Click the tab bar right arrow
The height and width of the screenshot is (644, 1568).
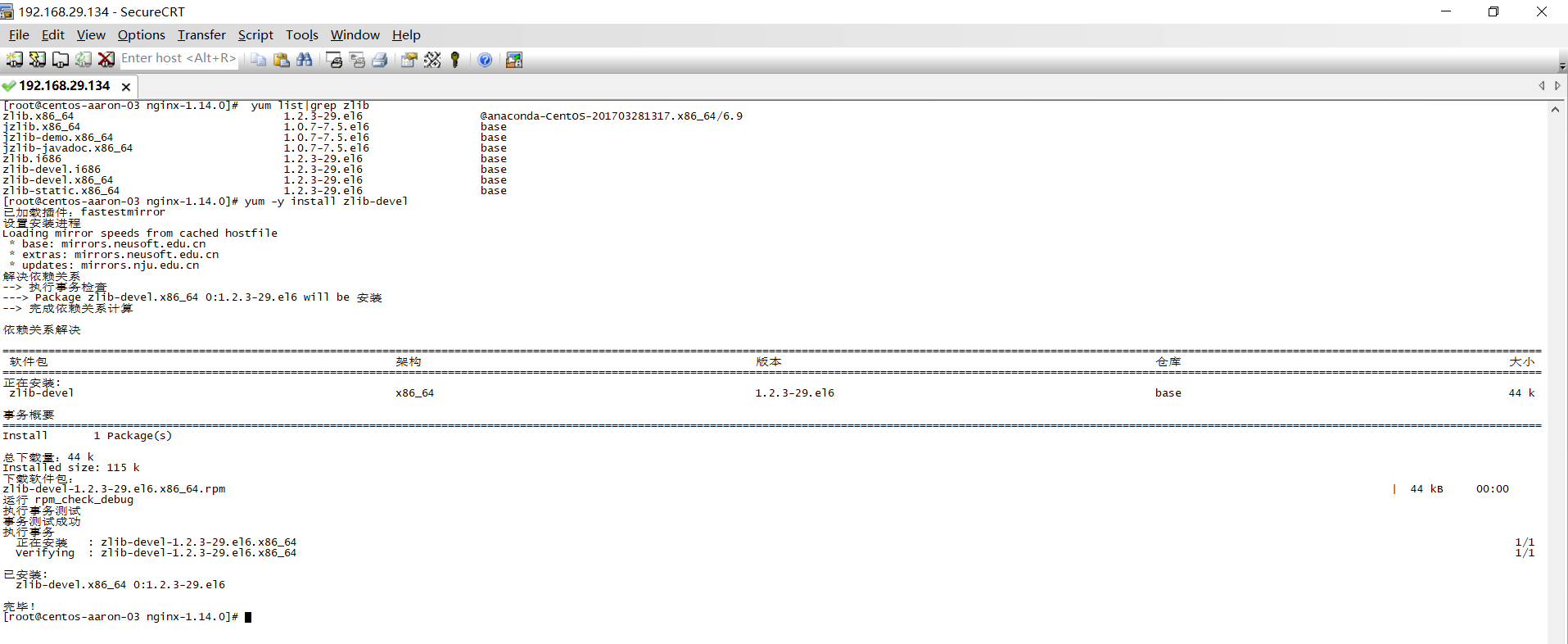(x=1557, y=86)
